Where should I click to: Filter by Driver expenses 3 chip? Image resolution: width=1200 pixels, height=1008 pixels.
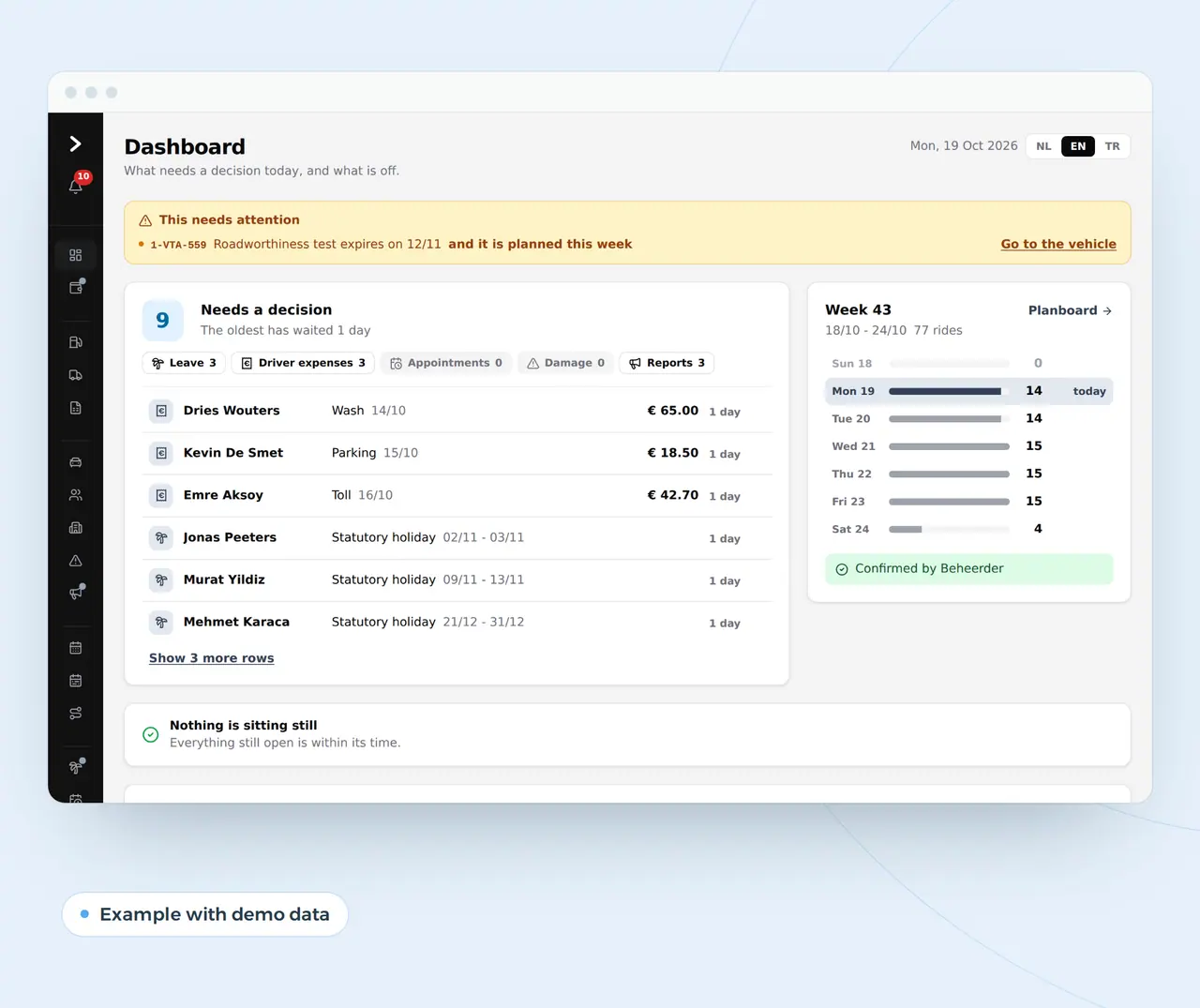click(303, 363)
